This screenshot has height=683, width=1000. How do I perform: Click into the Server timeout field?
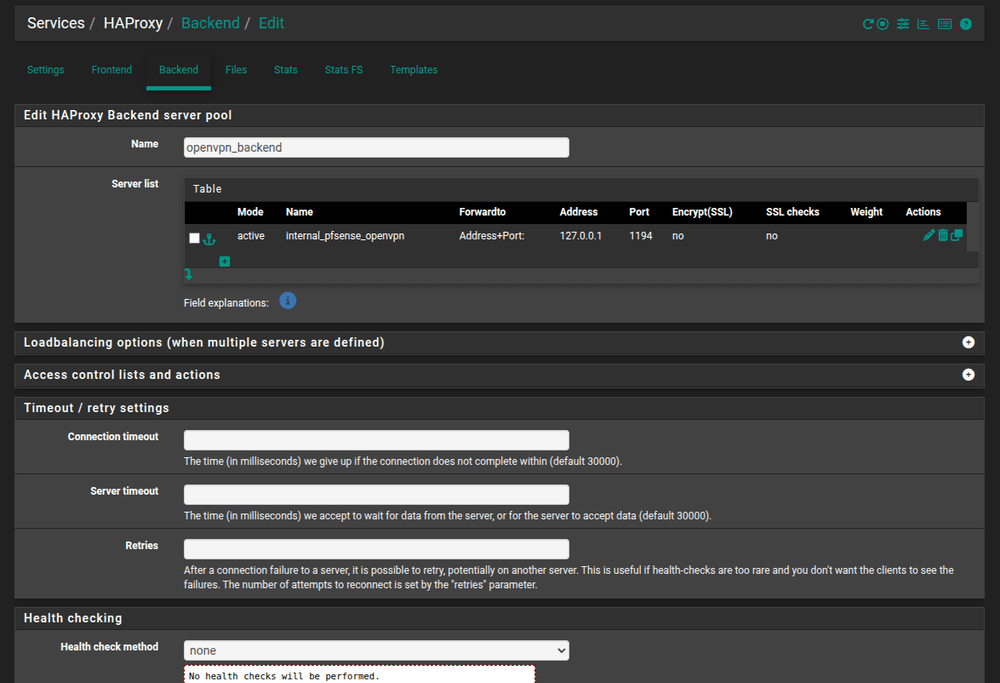[376, 494]
